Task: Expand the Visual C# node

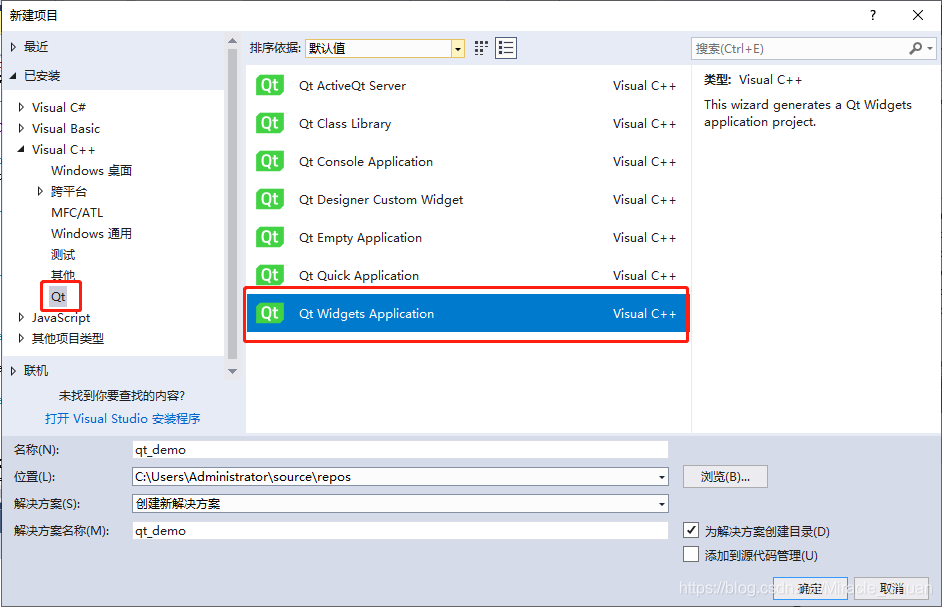Action: point(22,107)
